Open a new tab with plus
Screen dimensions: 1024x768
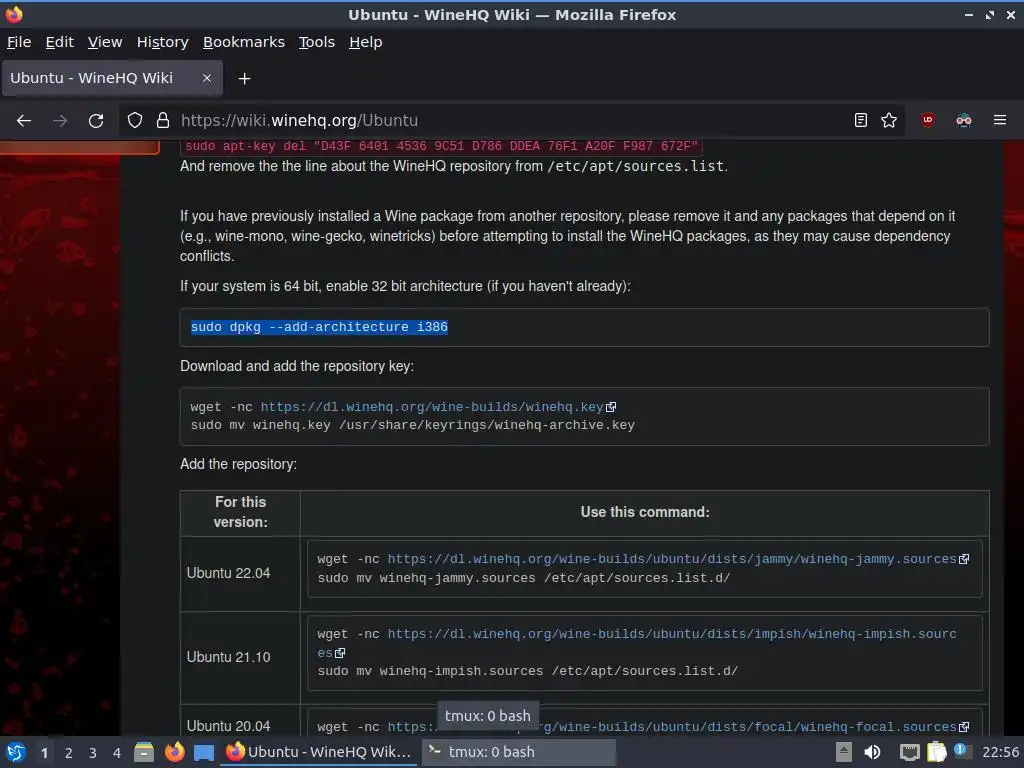coord(244,78)
